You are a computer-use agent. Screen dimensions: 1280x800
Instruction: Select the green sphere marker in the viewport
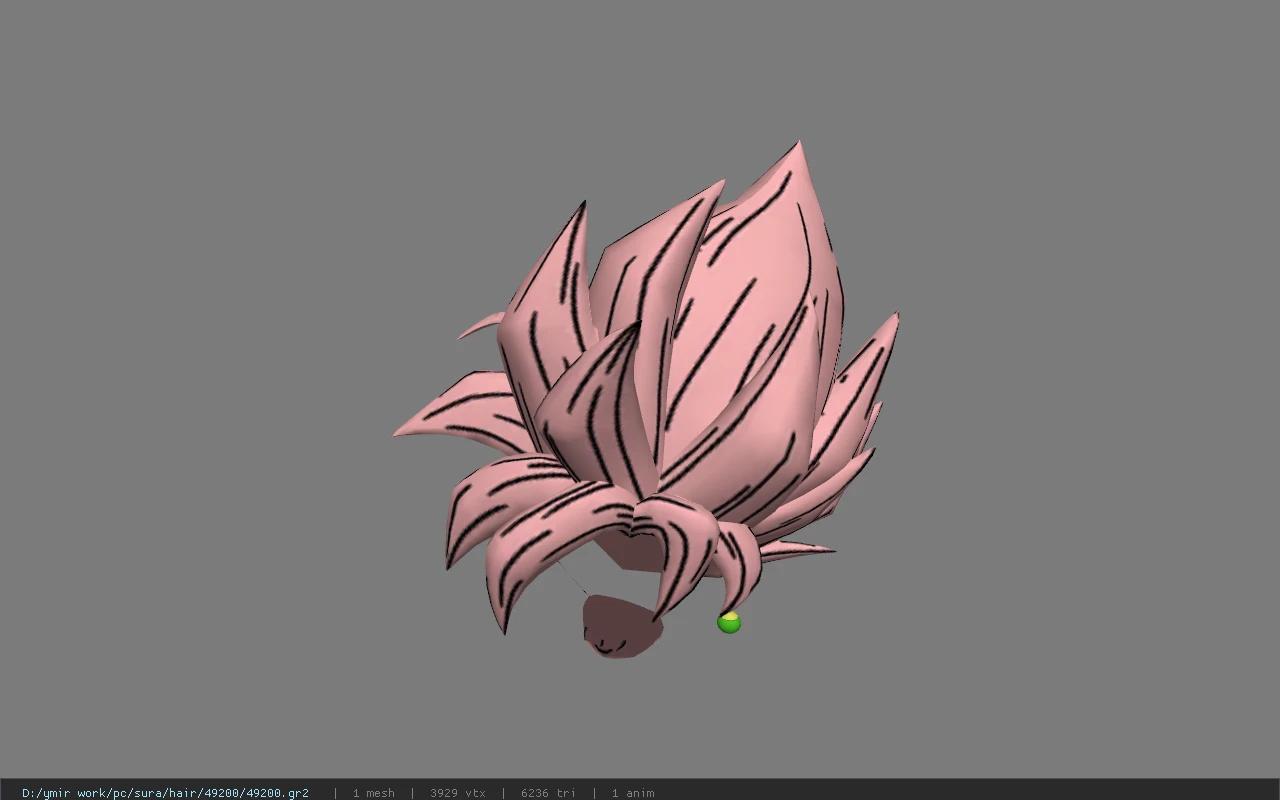(729, 623)
